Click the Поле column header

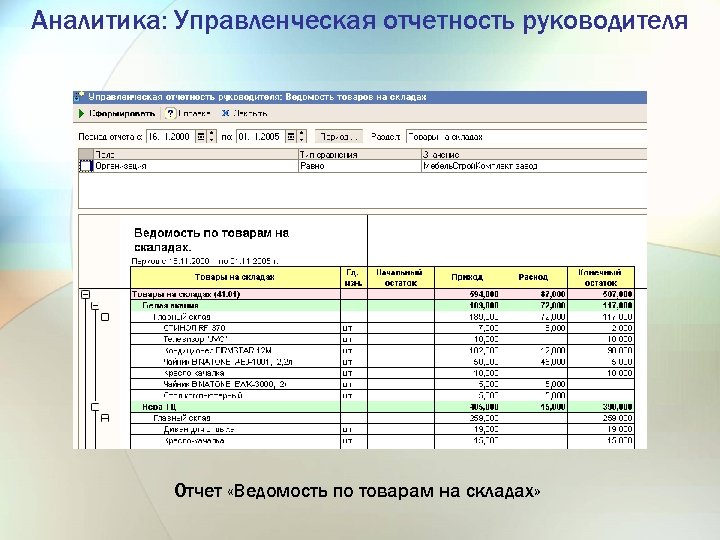(196, 154)
